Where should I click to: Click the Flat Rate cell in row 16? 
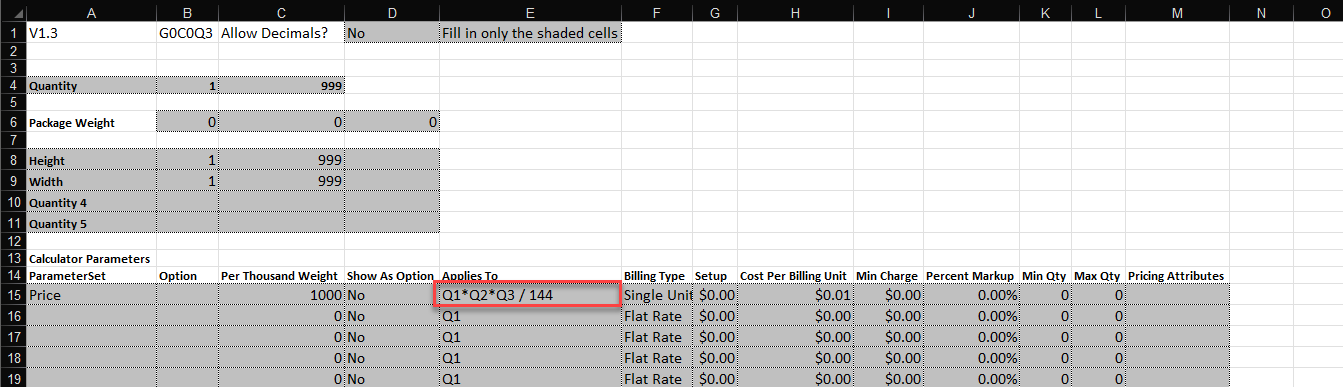(657, 317)
